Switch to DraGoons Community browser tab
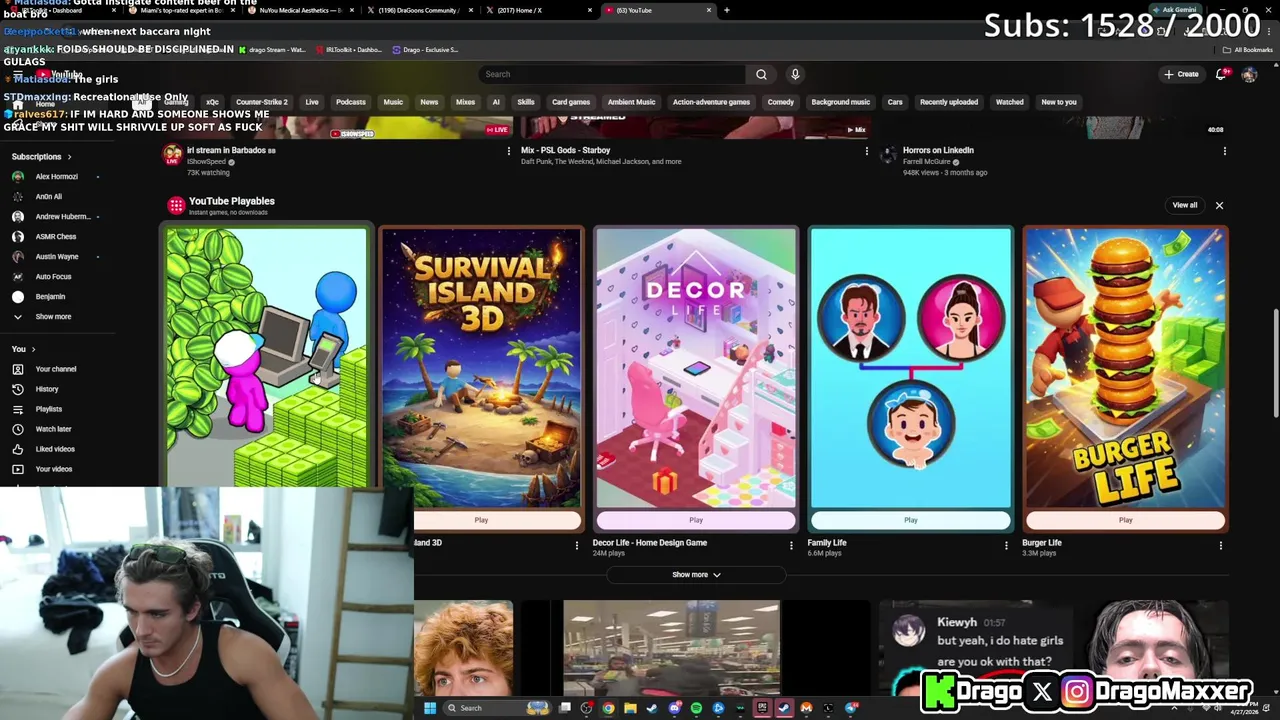The width and height of the screenshot is (1280, 720). pos(419,10)
